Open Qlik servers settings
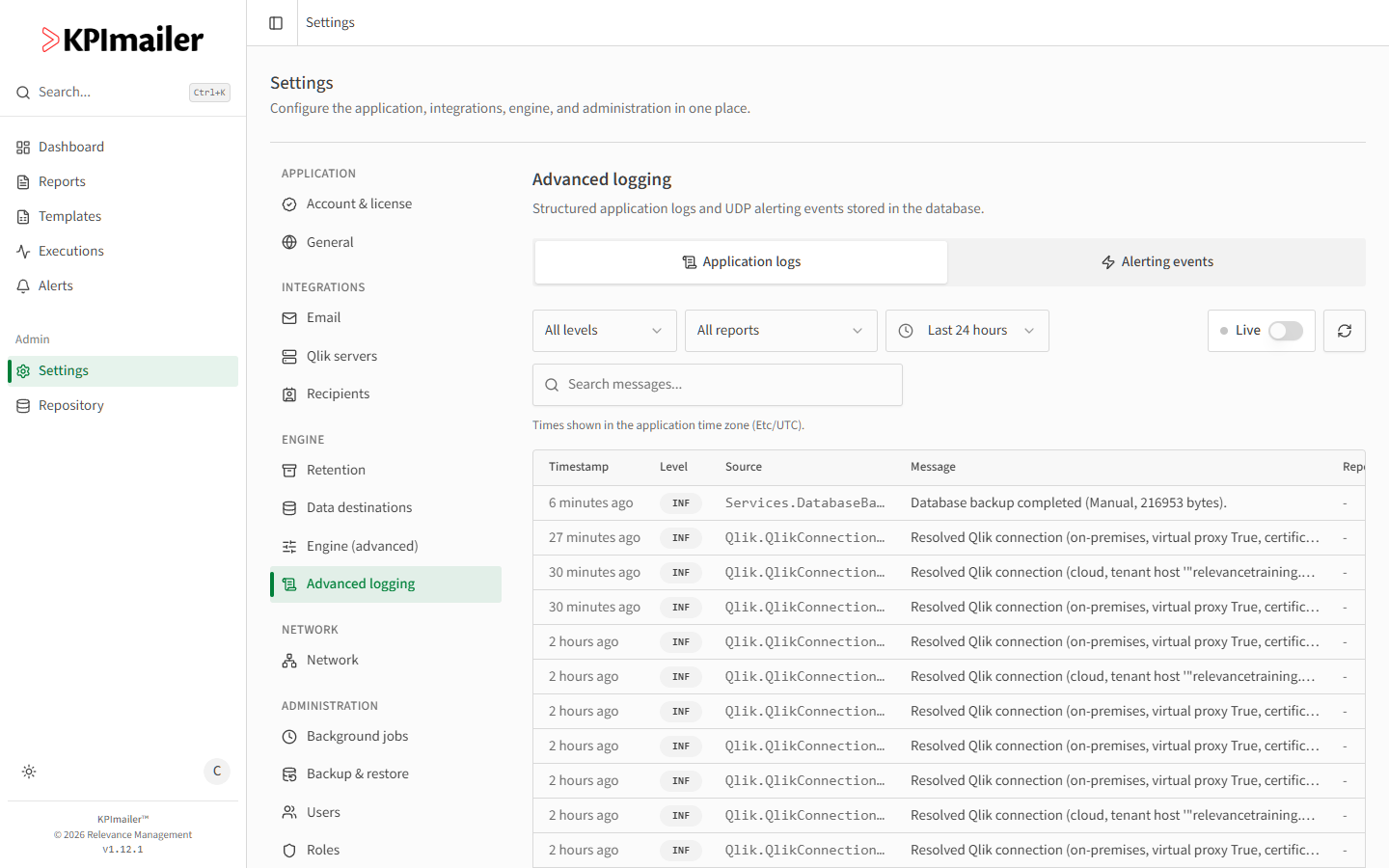1389x868 pixels. [x=386, y=356]
